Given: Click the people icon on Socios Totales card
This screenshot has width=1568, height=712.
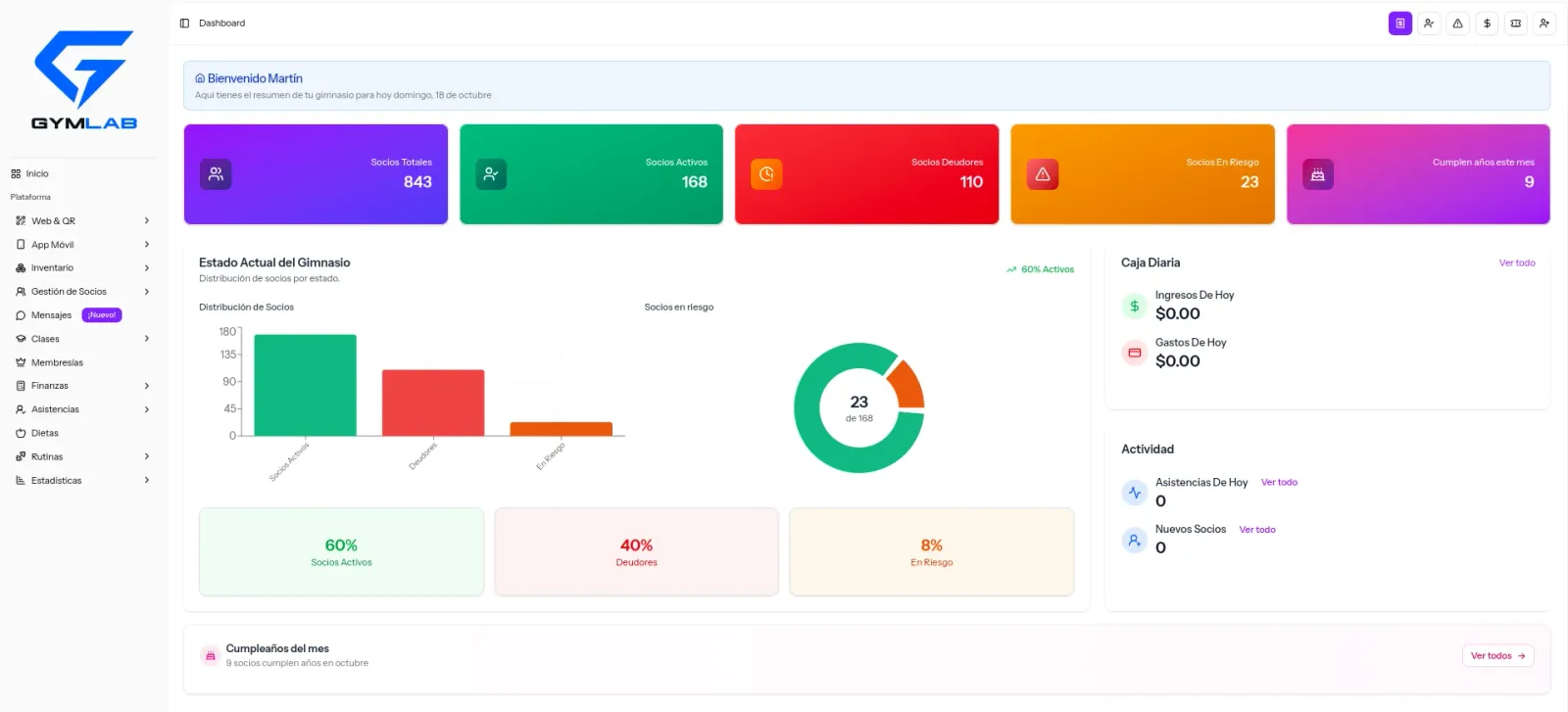Looking at the screenshot, I should [x=216, y=174].
